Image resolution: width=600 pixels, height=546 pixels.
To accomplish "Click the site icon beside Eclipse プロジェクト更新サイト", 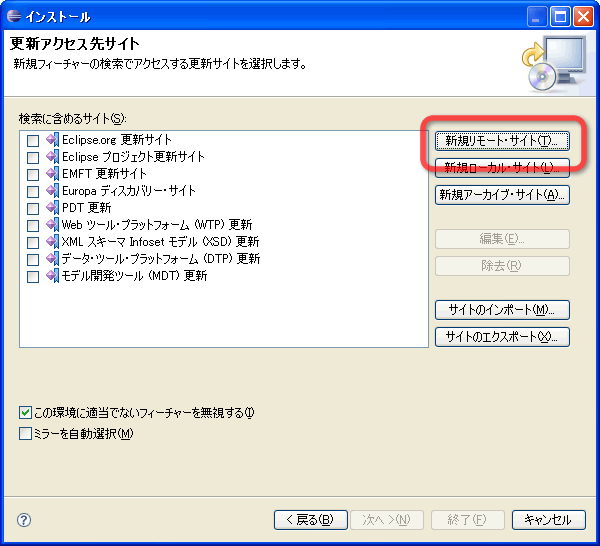I will (52, 156).
